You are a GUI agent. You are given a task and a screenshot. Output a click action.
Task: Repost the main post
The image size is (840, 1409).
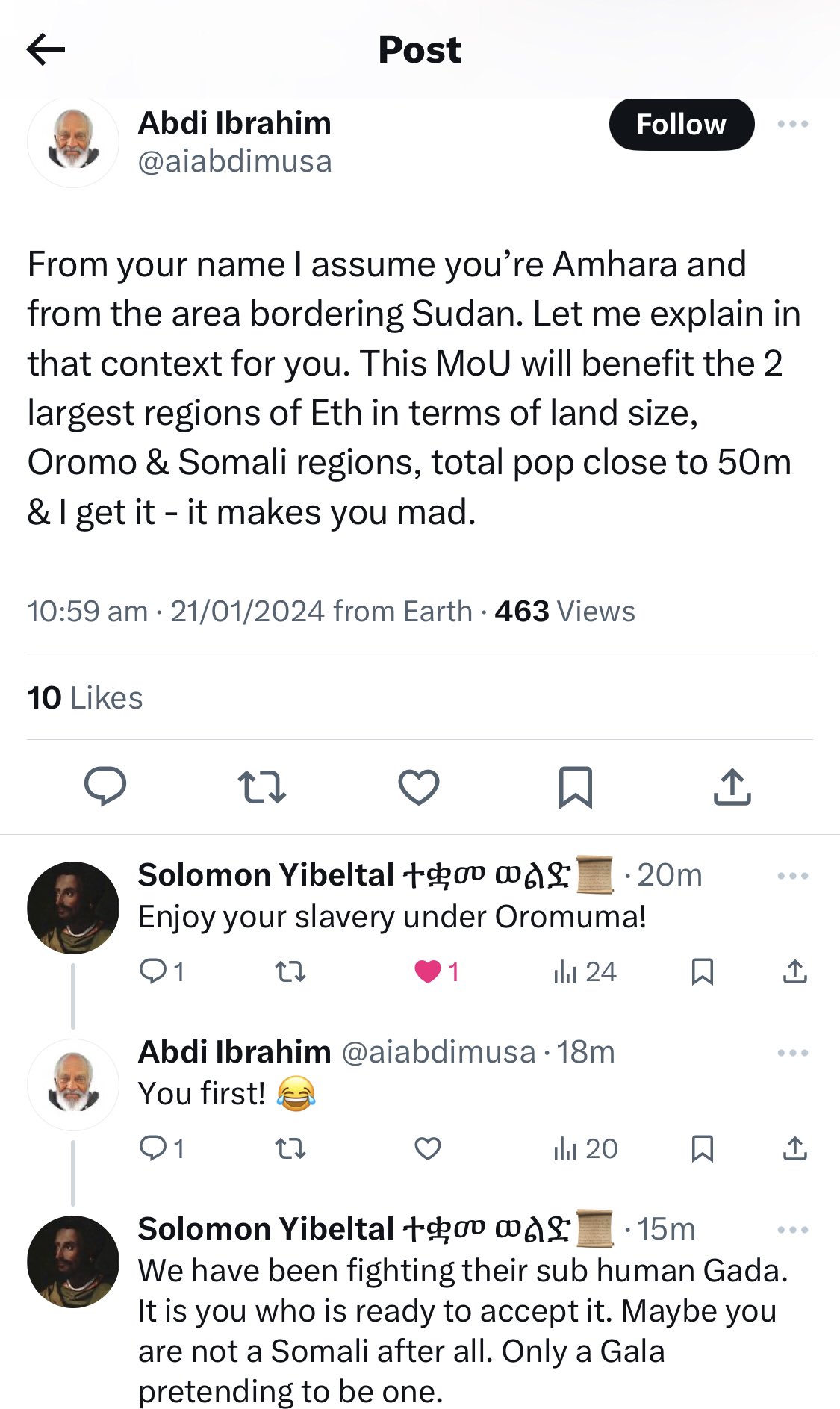tap(261, 787)
